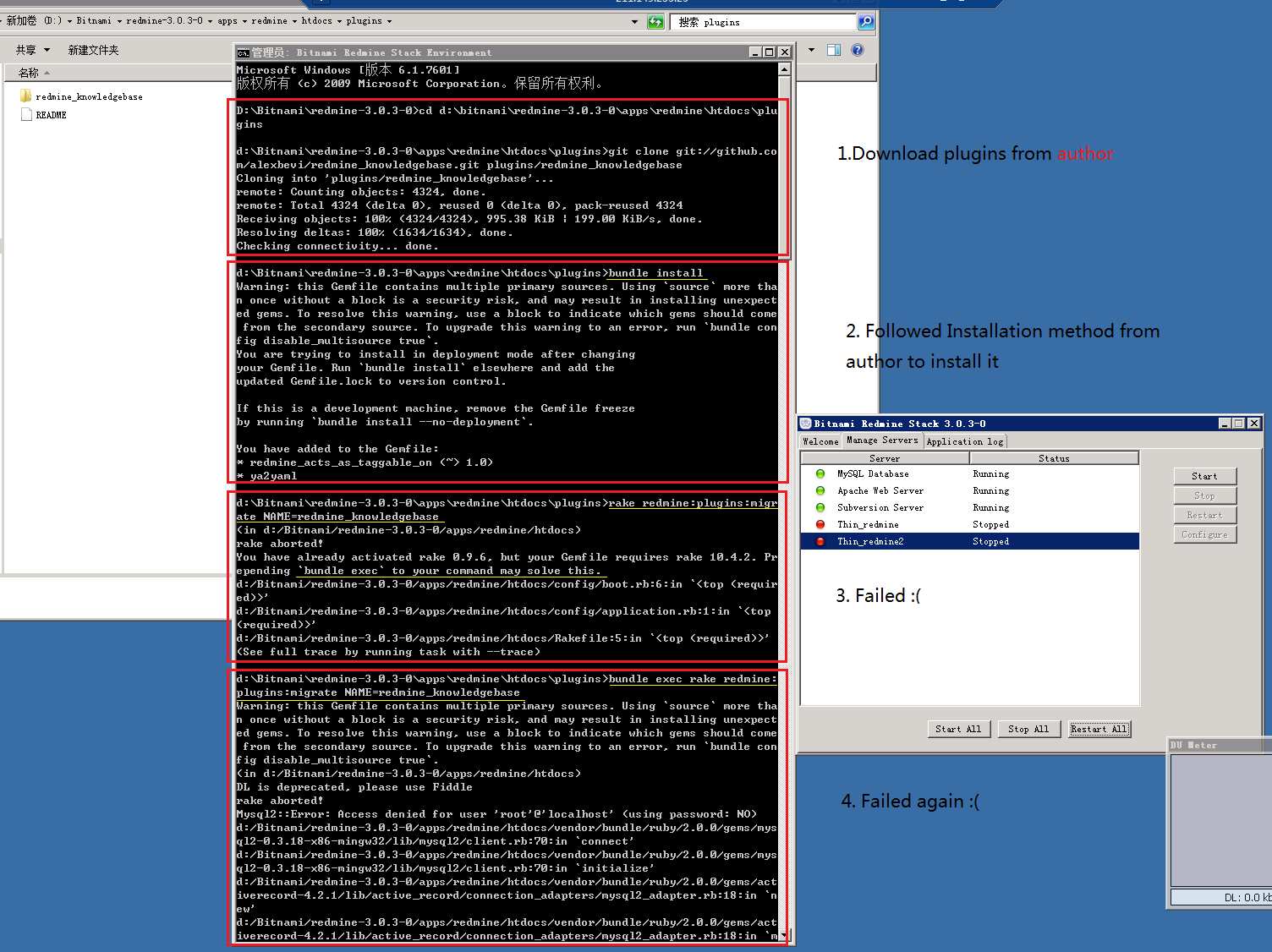This screenshot has width=1272, height=952.
Task: Click the Start button in Bitnami manager
Action: pyautogui.click(x=1205, y=476)
